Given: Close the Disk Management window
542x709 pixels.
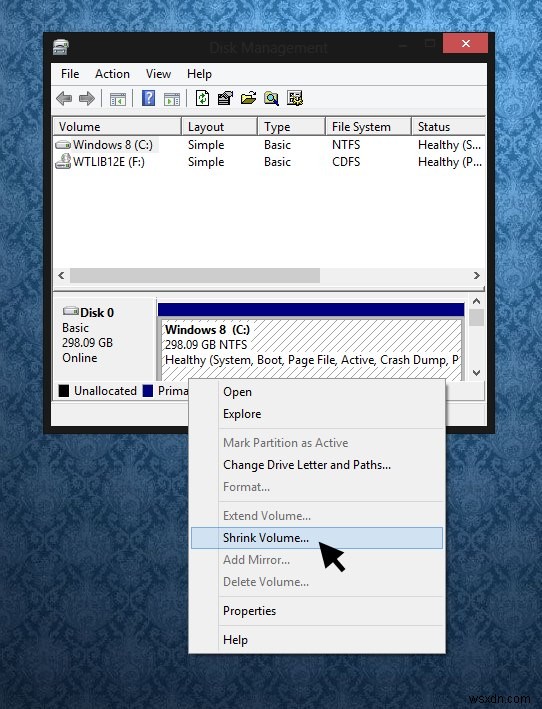Looking at the screenshot, I should pos(466,43).
